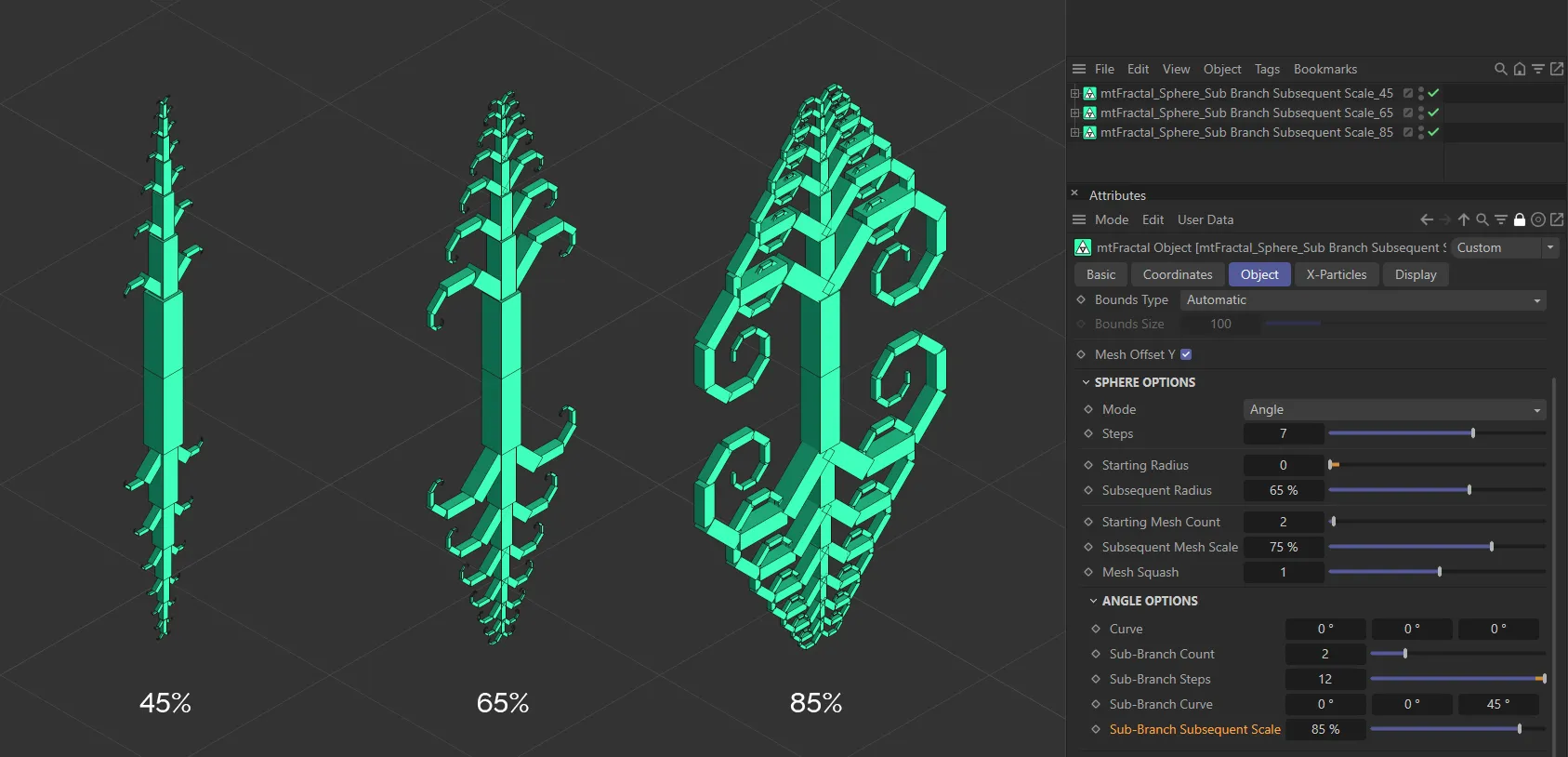Click Attributes up arrow icon
Screen dimensions: 1568x757
pyautogui.click(x=1464, y=219)
